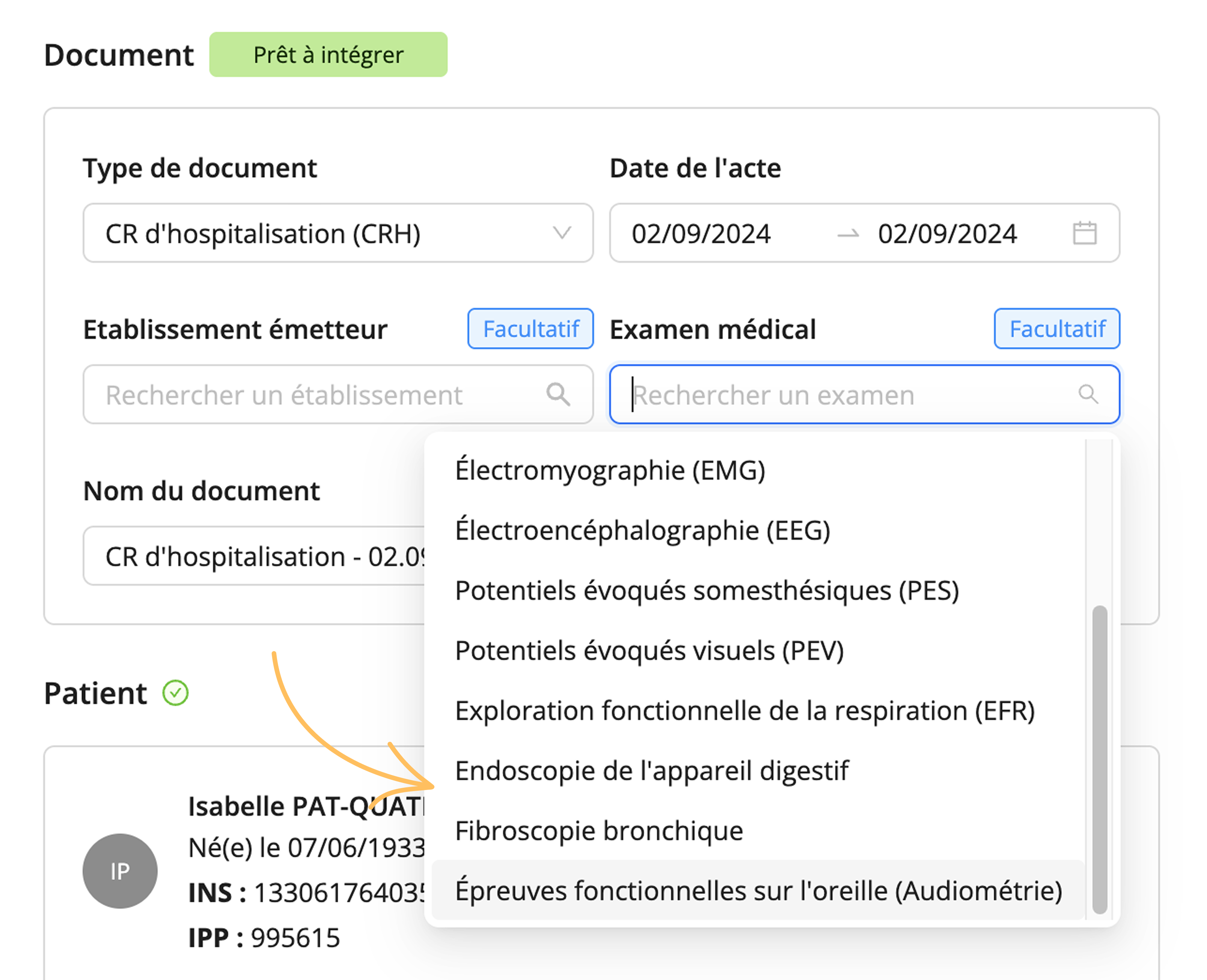Click the Prêt à intégrer status badge

tap(328, 55)
